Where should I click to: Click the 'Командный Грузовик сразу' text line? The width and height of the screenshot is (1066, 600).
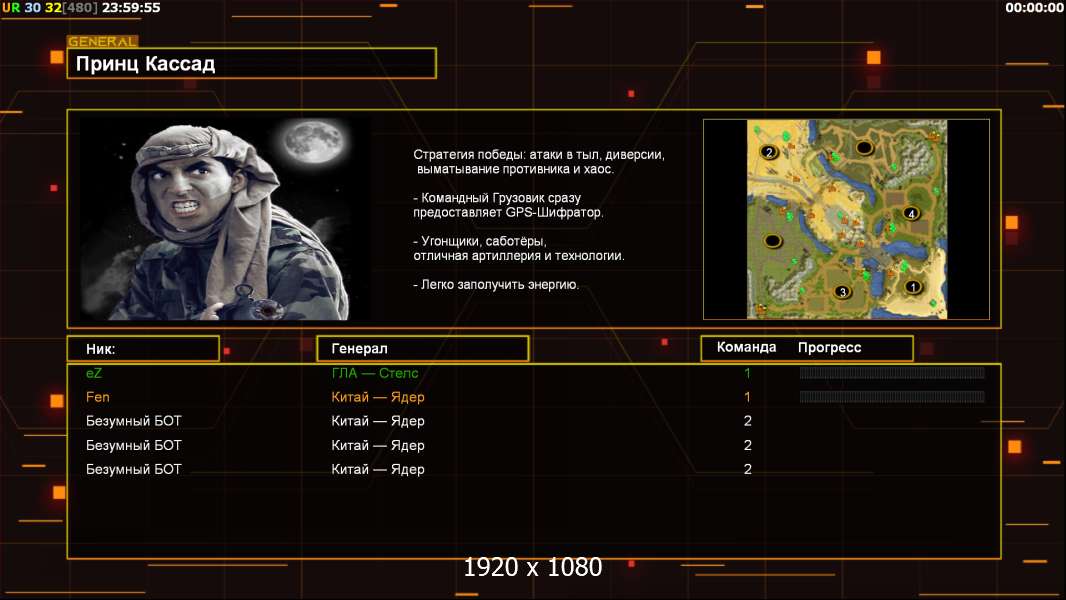tap(497, 198)
